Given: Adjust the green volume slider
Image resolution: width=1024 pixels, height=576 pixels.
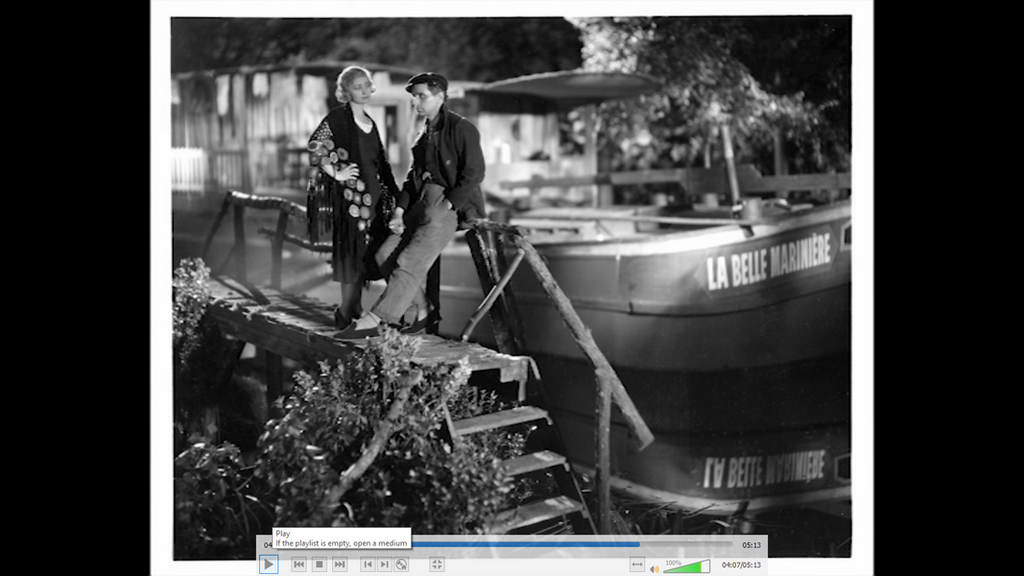Looking at the screenshot, I should [x=686, y=567].
